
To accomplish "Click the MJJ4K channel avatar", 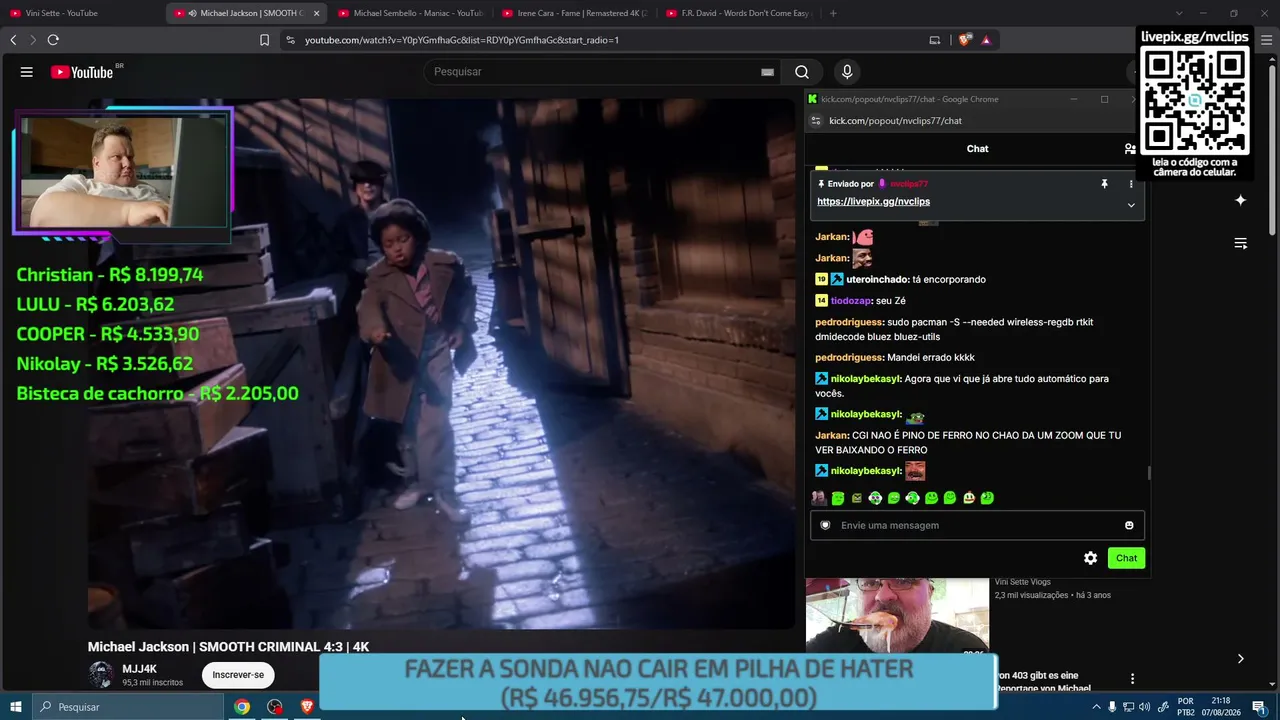I will click(x=100, y=675).
